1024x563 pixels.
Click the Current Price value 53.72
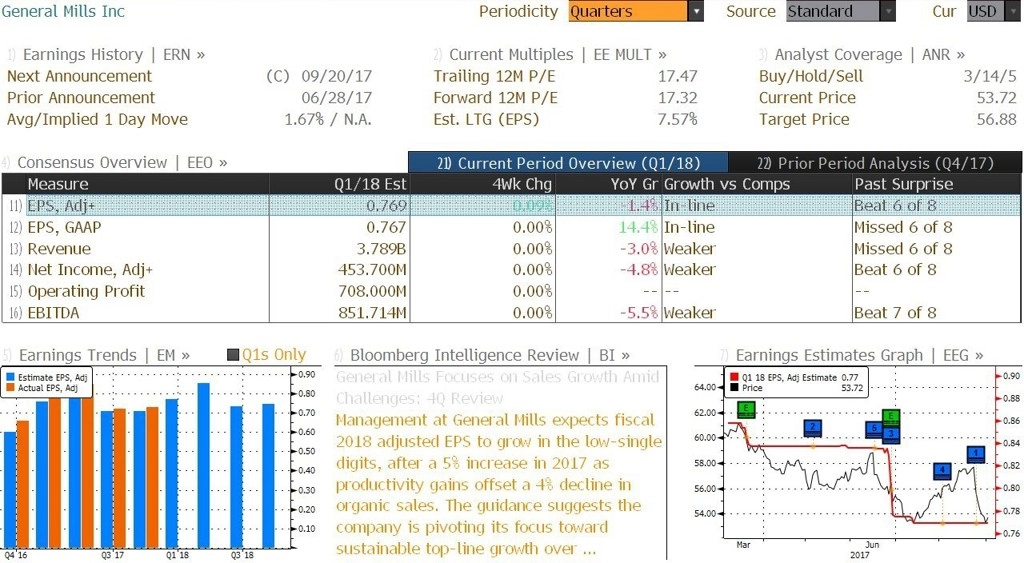point(997,98)
